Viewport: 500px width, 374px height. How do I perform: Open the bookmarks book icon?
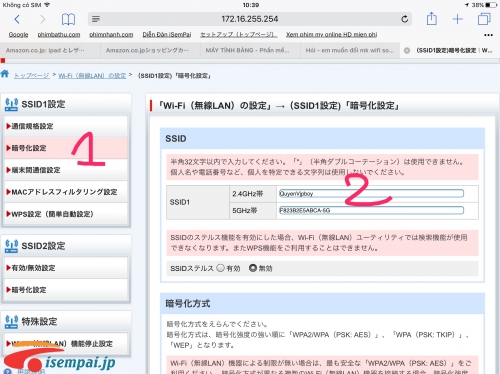tap(68, 19)
